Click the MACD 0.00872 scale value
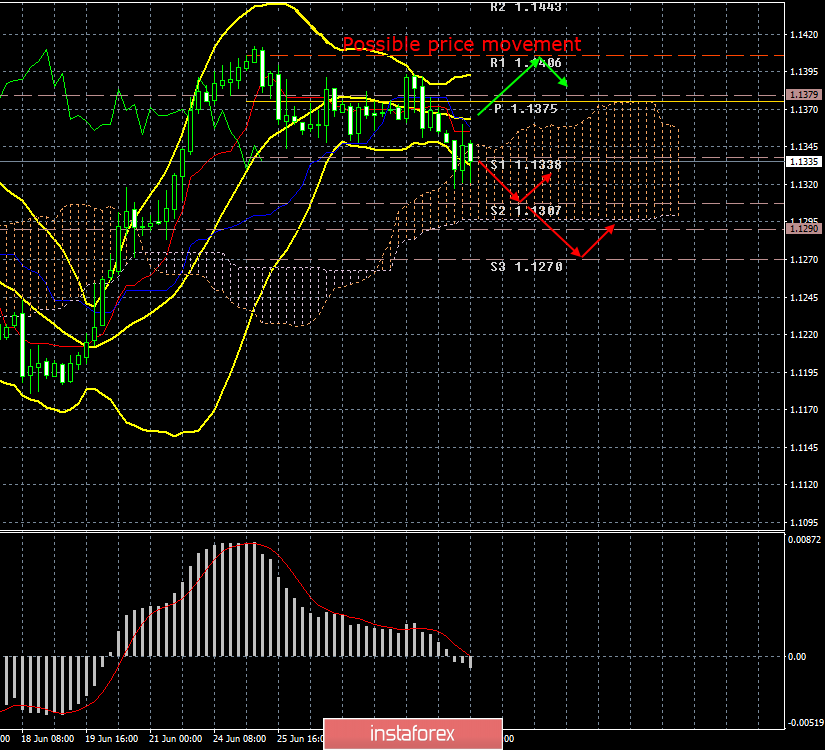Viewport: 825px width, 750px height. tap(804, 539)
